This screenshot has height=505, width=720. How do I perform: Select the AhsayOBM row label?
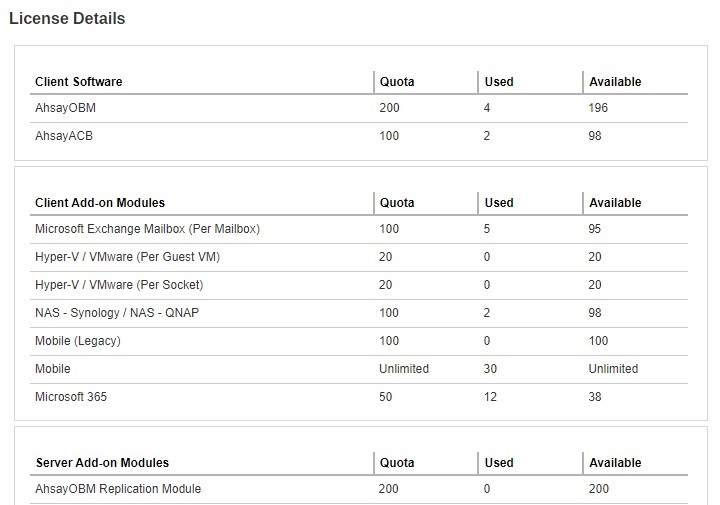click(65, 108)
